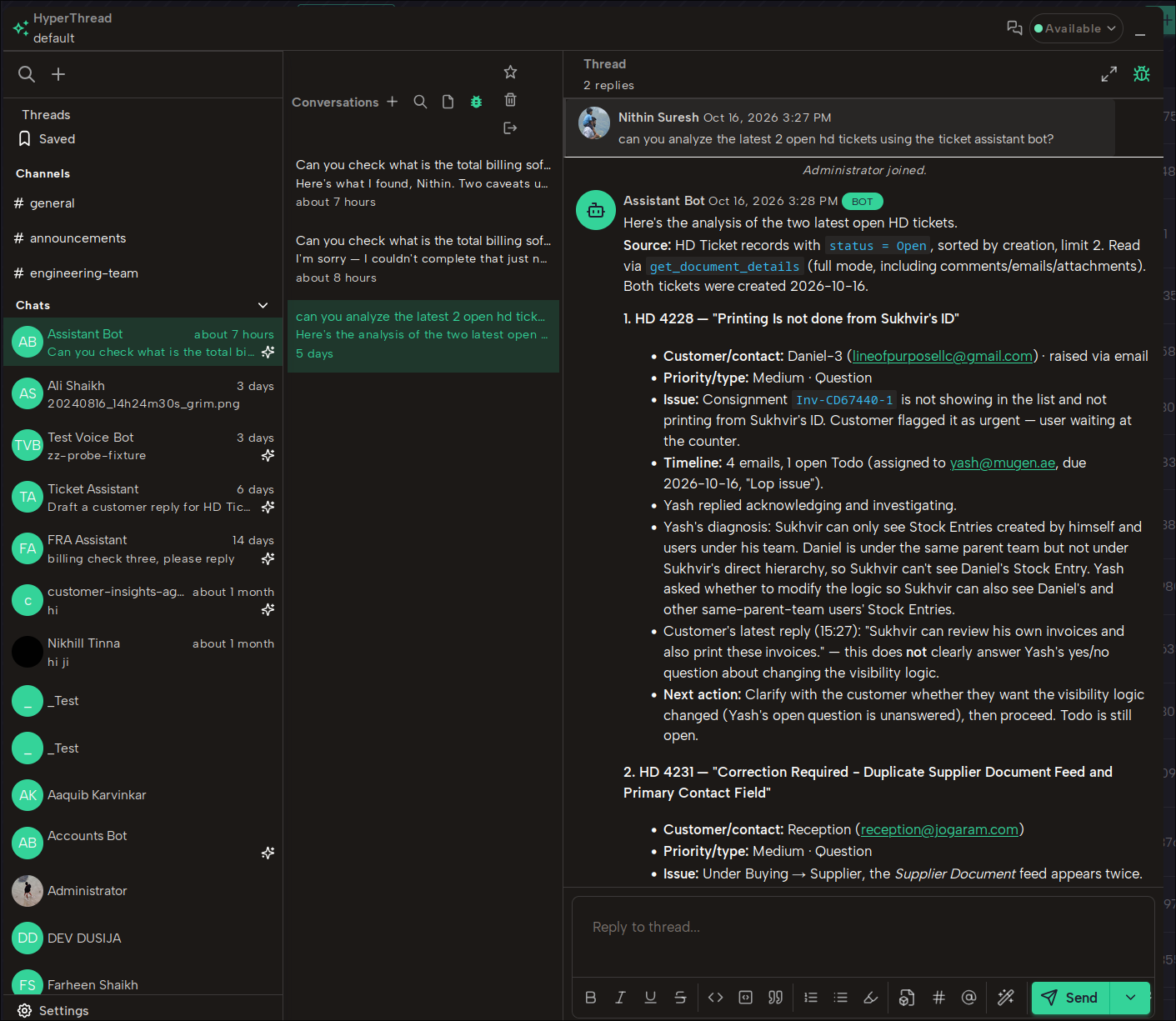Open the Available status dropdown

pos(1076,28)
